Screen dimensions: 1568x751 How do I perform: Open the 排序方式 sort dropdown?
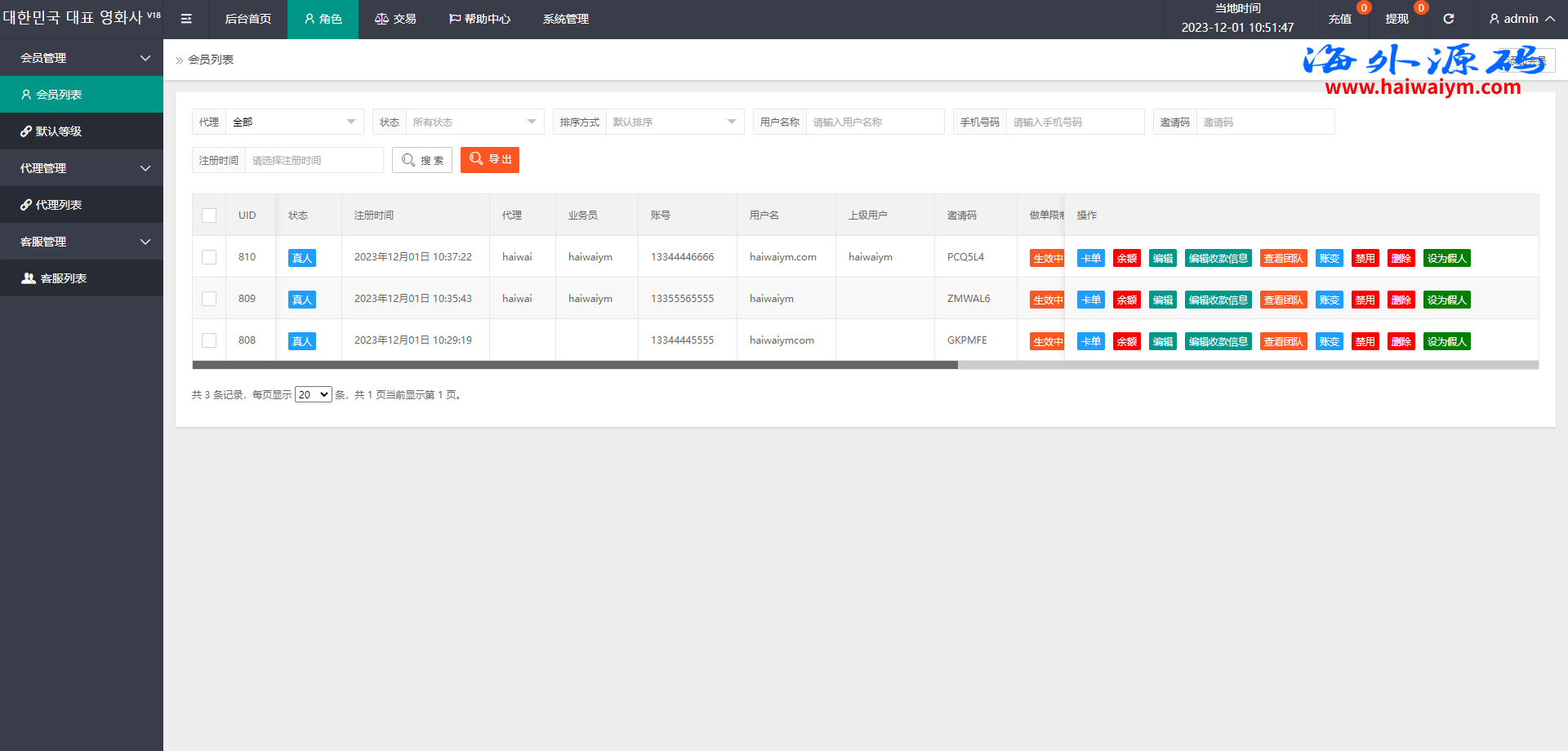[674, 122]
